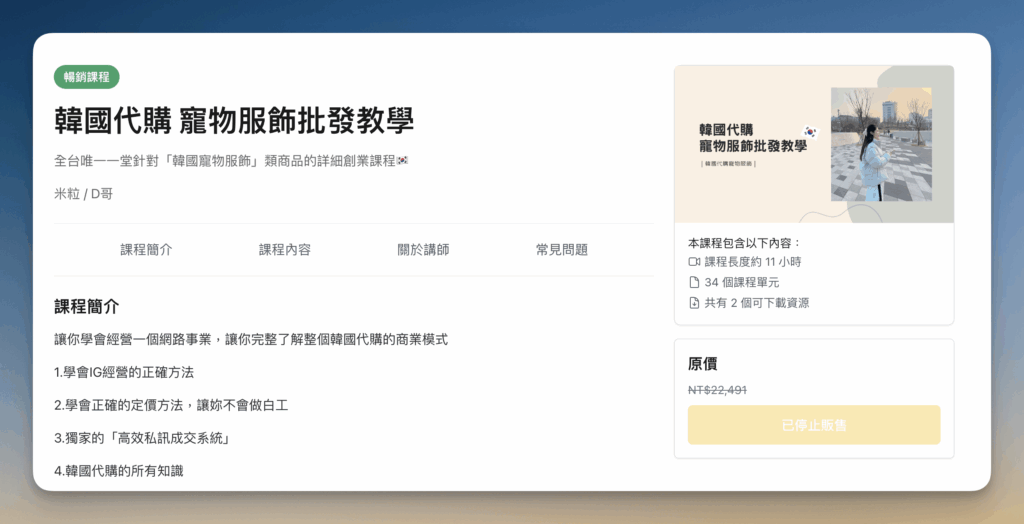Click the video camera icon beside course length

(x=694, y=262)
